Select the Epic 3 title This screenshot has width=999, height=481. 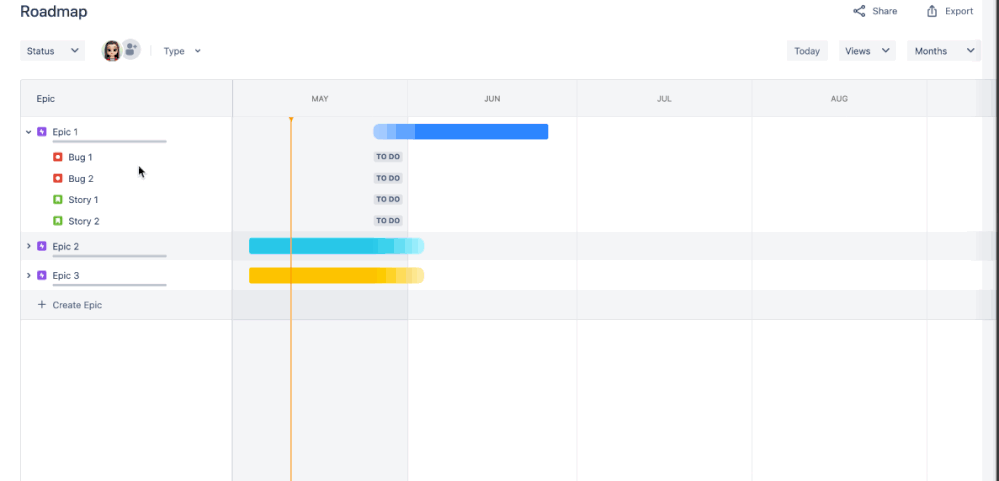point(66,275)
